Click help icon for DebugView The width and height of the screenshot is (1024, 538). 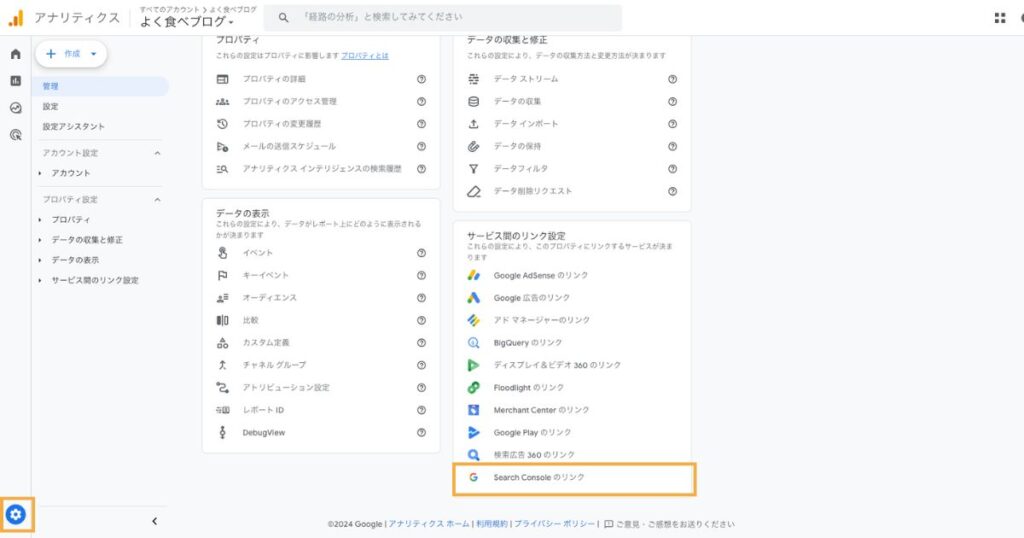[x=421, y=432]
